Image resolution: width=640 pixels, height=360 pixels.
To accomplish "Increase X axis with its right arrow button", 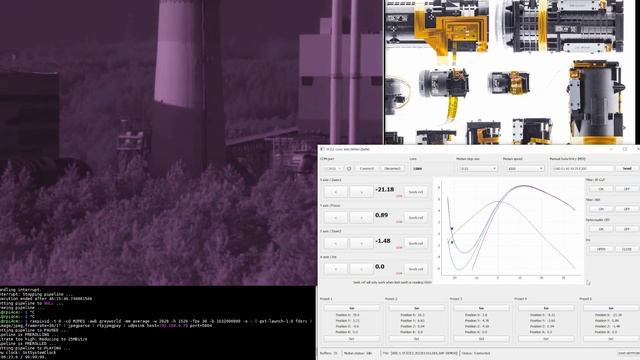I will [361, 192].
